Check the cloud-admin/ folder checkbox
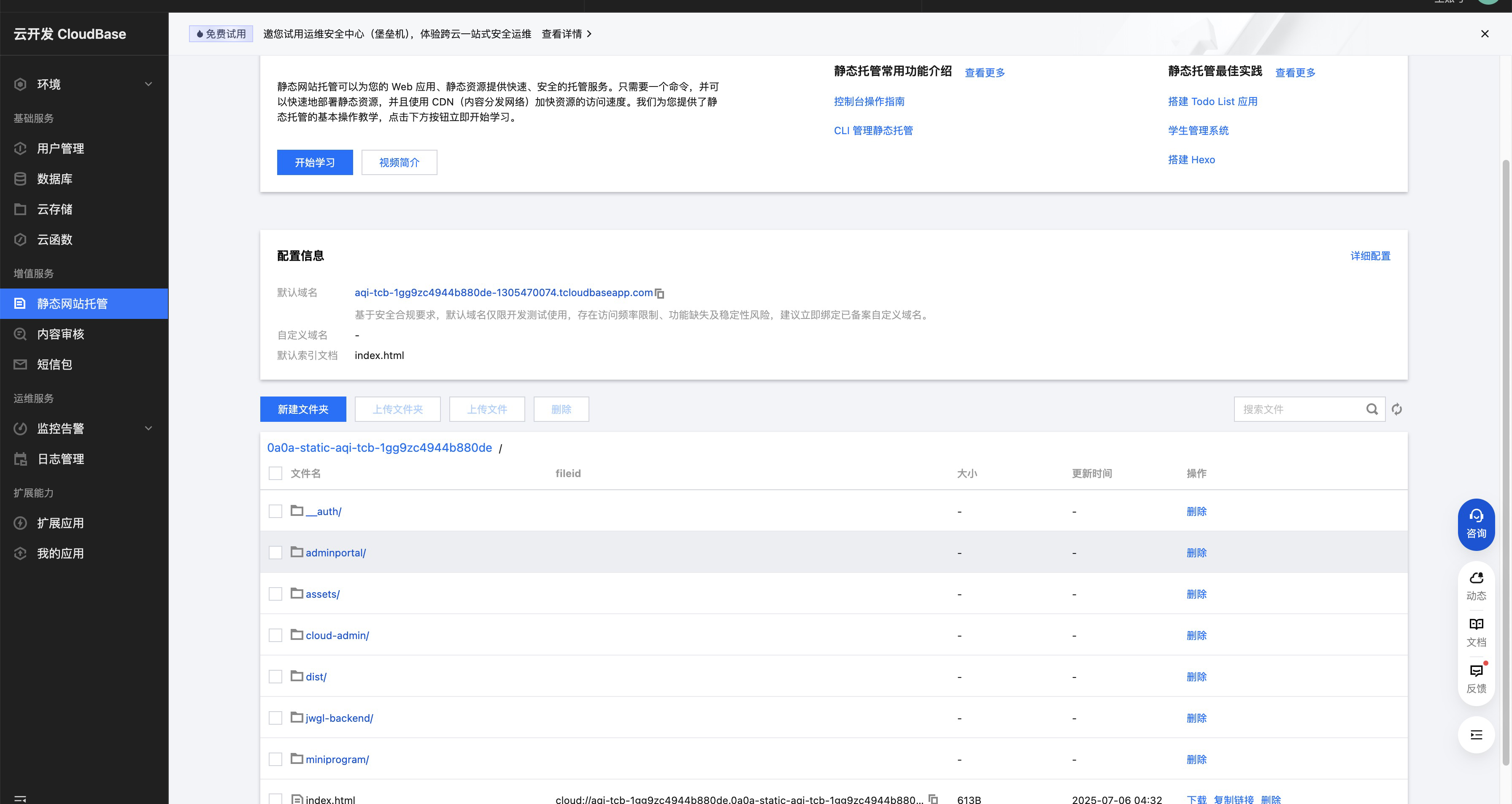 pyautogui.click(x=275, y=635)
